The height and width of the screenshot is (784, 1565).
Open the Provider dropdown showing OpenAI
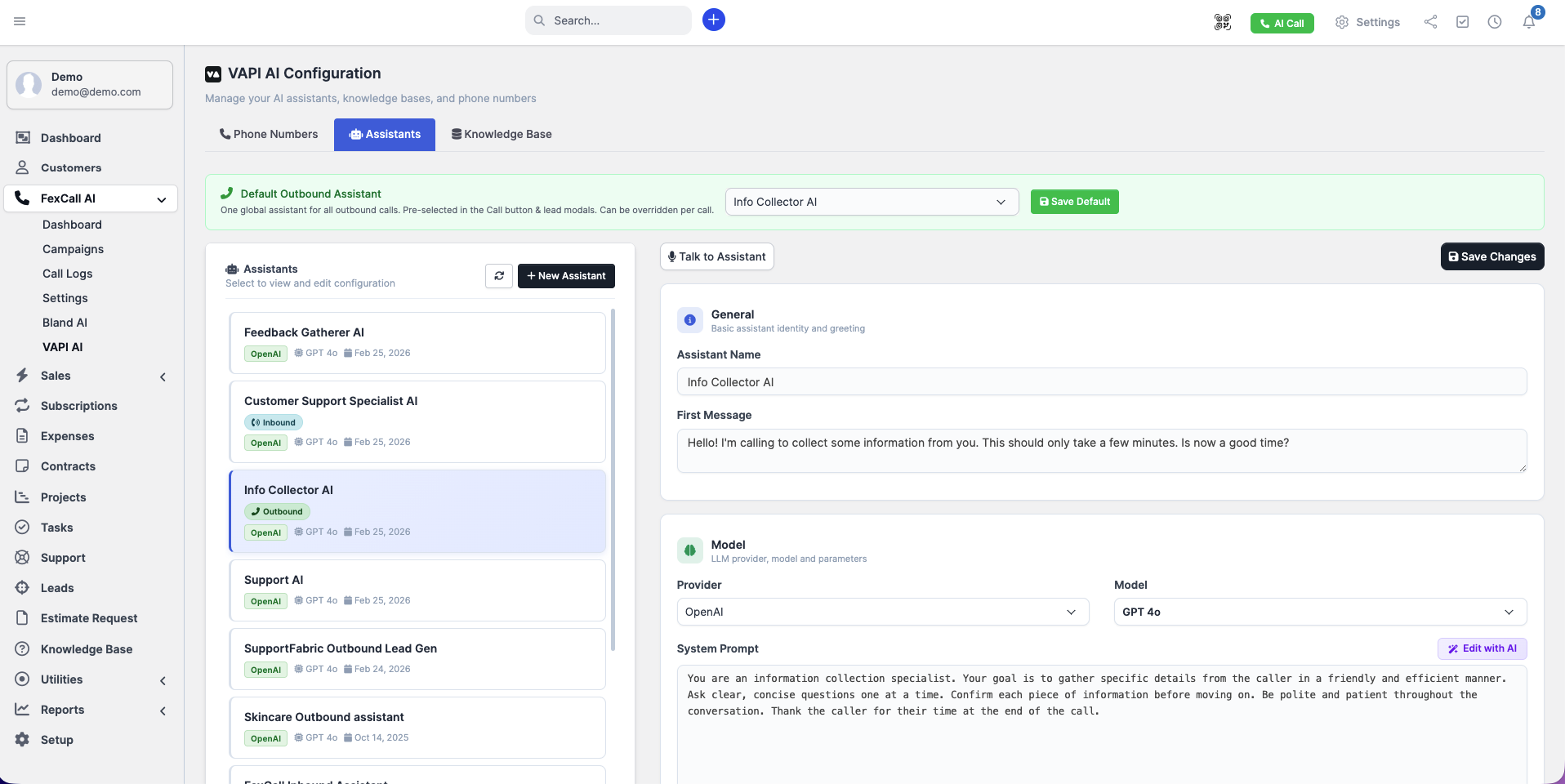click(882, 612)
